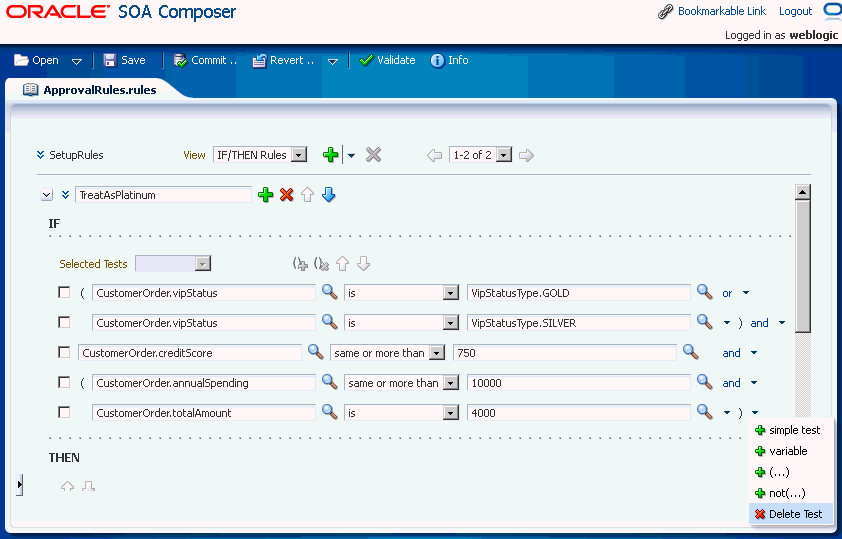Open magnifier search for the 750 value
This screenshot has width=842, height=539.
click(x=691, y=352)
